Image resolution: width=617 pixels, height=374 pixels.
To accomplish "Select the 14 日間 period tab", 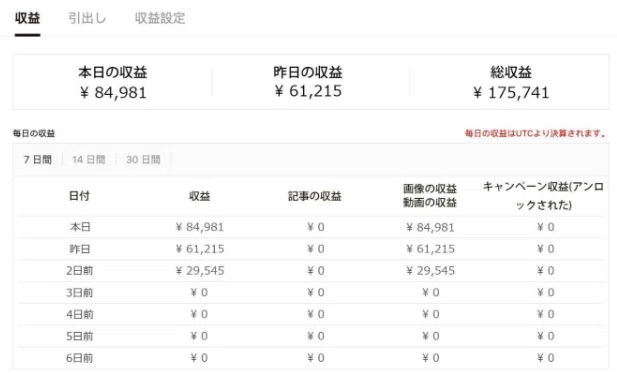I will tap(89, 159).
